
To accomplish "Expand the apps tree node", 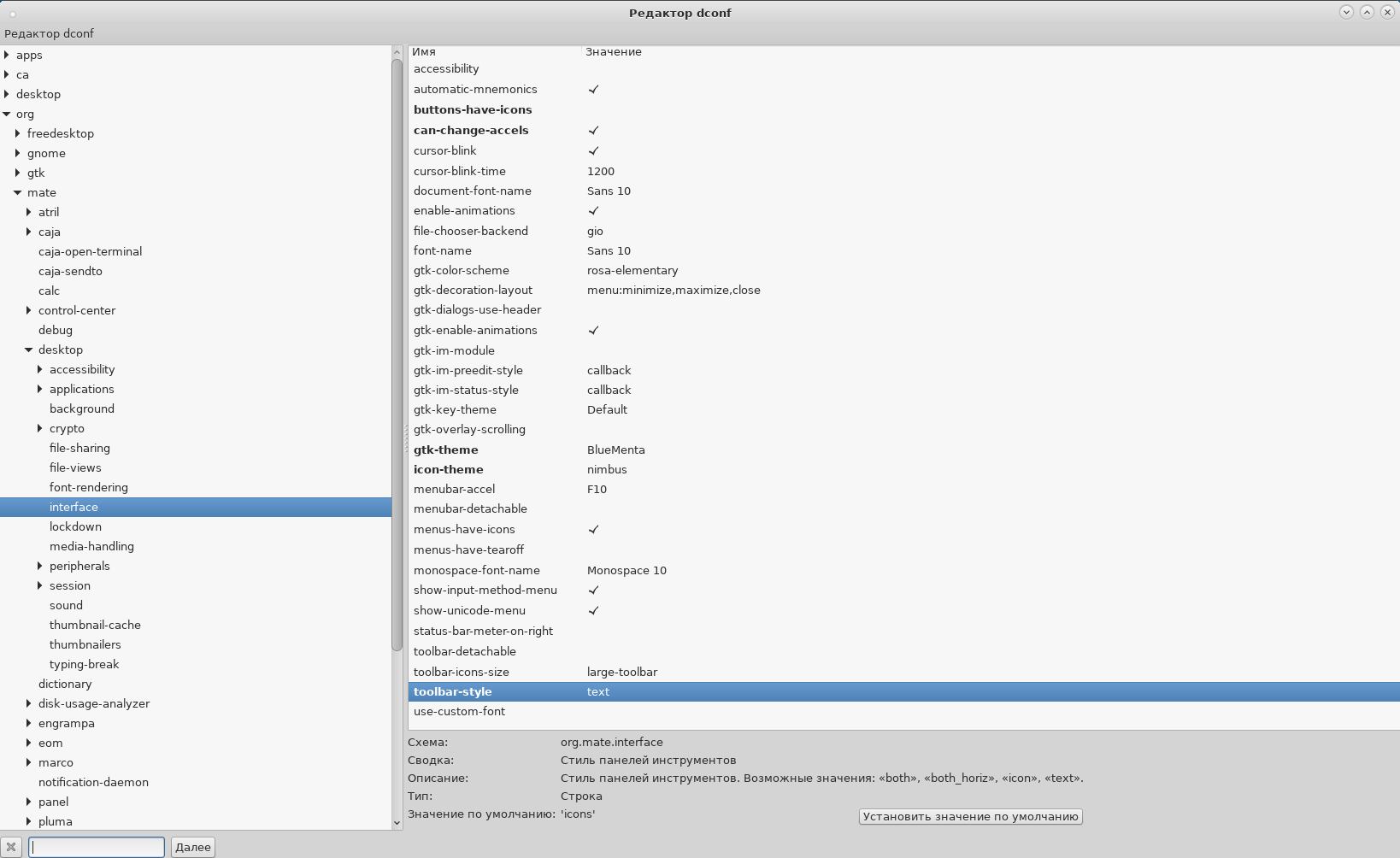I will 7,55.
